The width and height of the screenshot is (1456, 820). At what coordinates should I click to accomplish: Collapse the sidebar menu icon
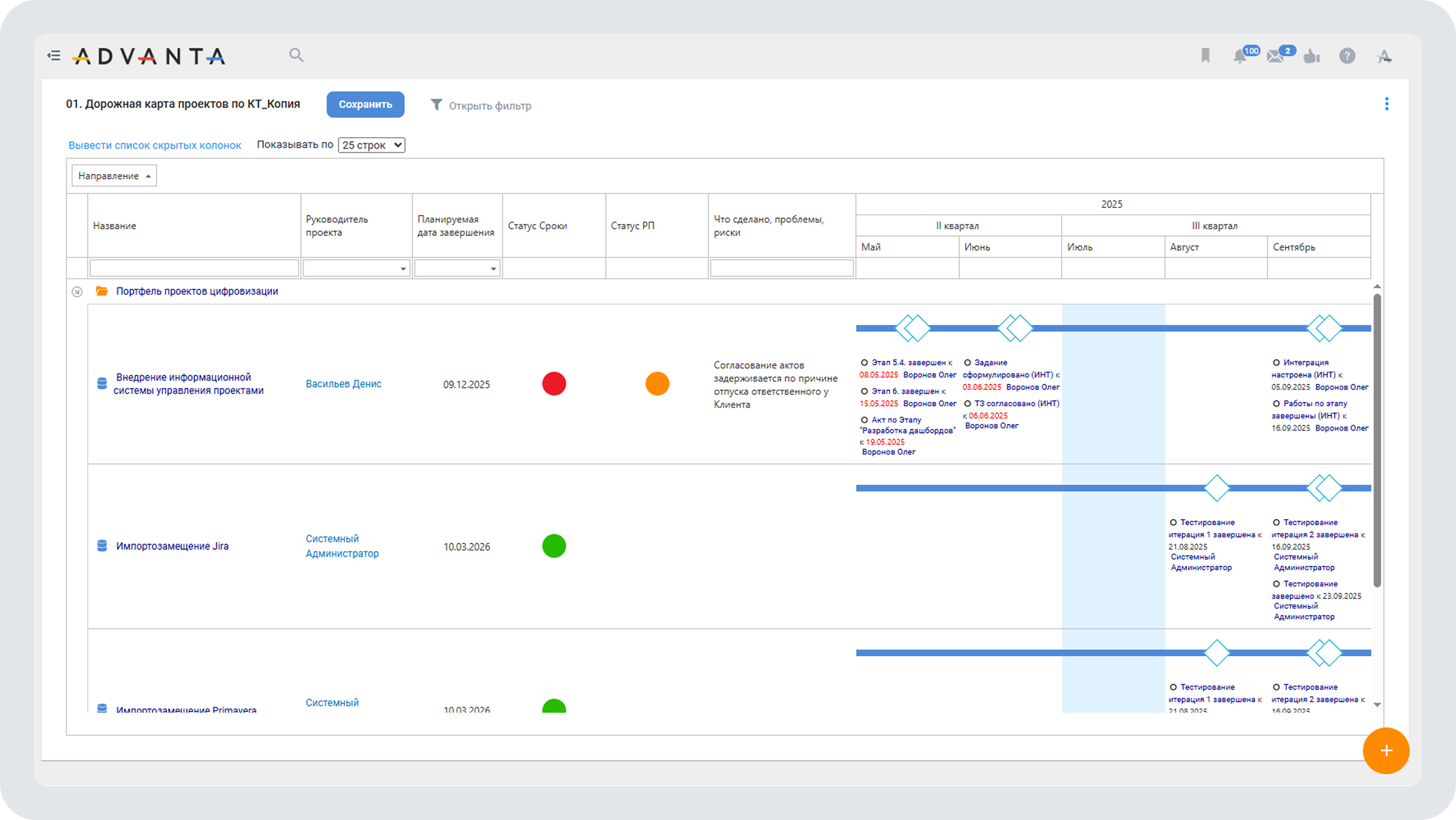coord(54,56)
